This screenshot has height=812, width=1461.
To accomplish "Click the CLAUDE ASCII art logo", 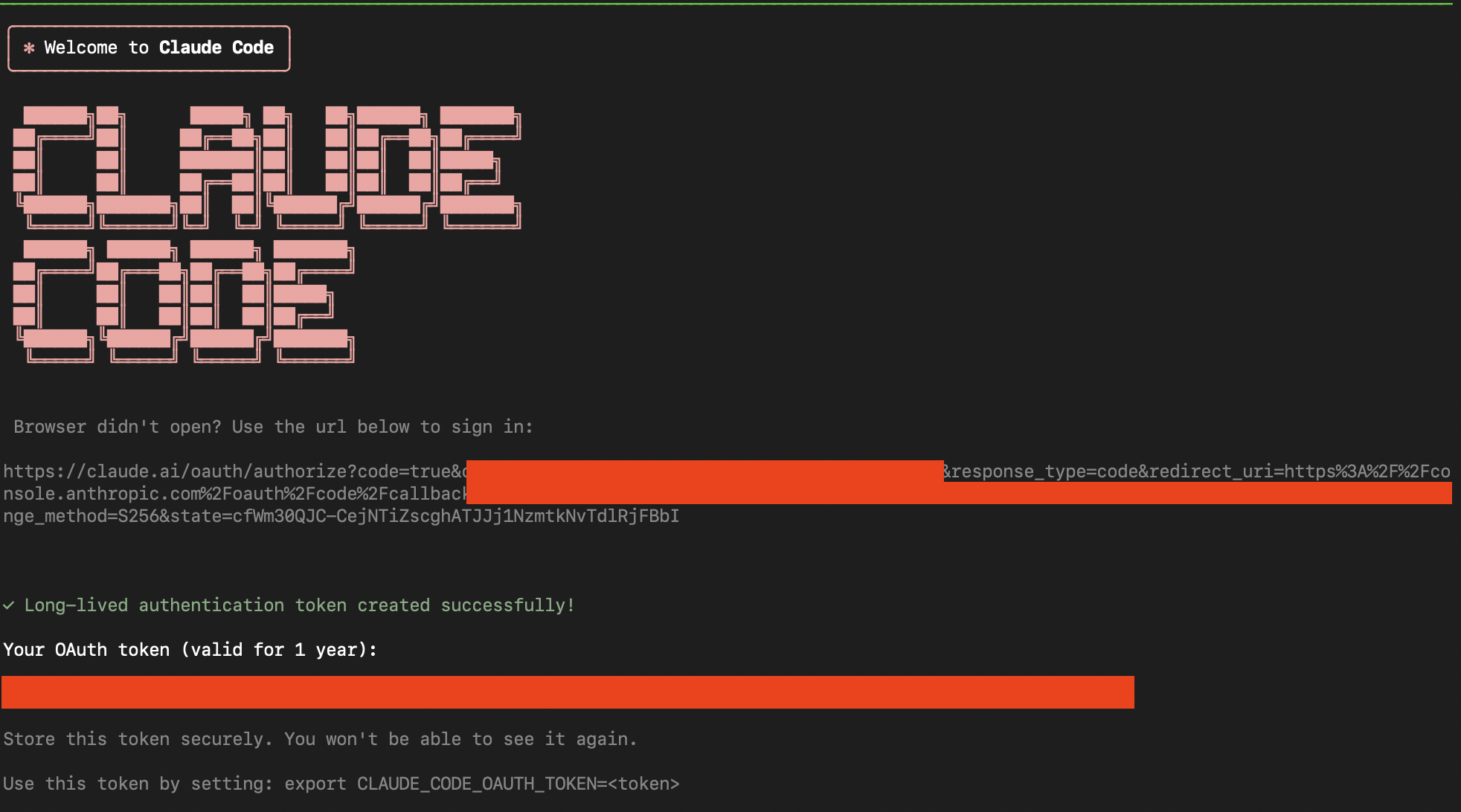I will [x=267, y=167].
